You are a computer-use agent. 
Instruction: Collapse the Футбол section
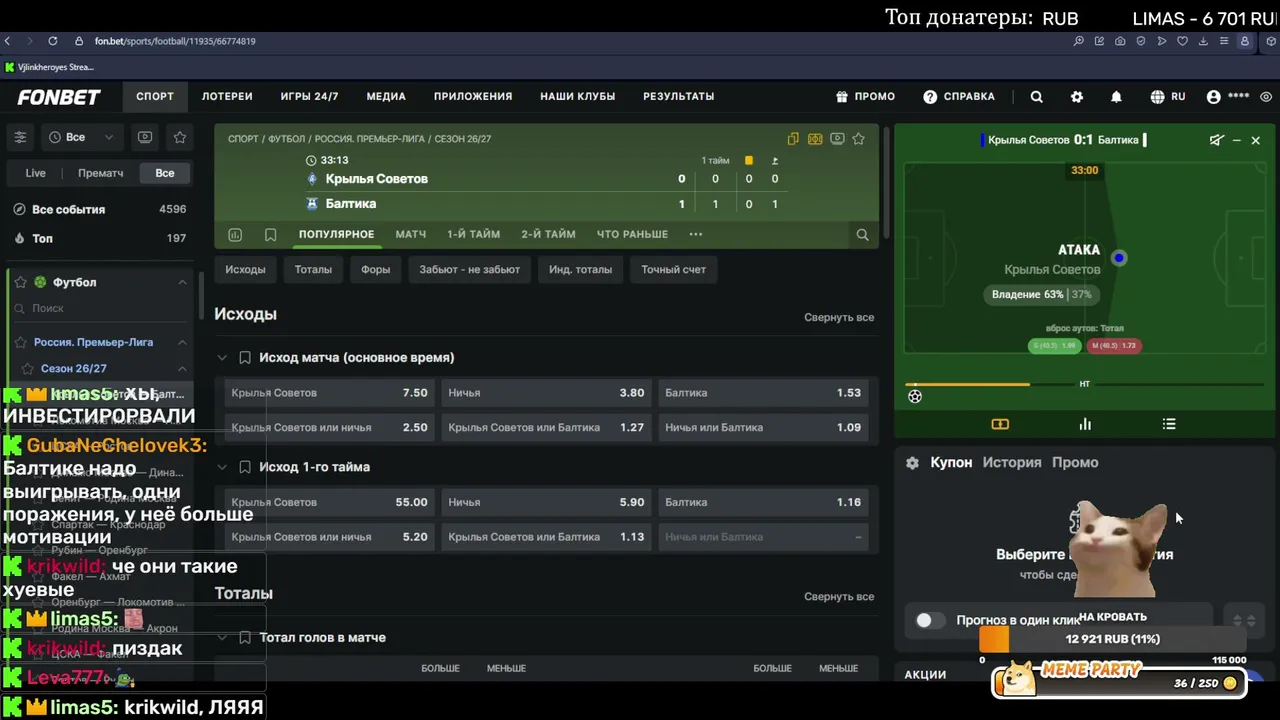pos(182,283)
